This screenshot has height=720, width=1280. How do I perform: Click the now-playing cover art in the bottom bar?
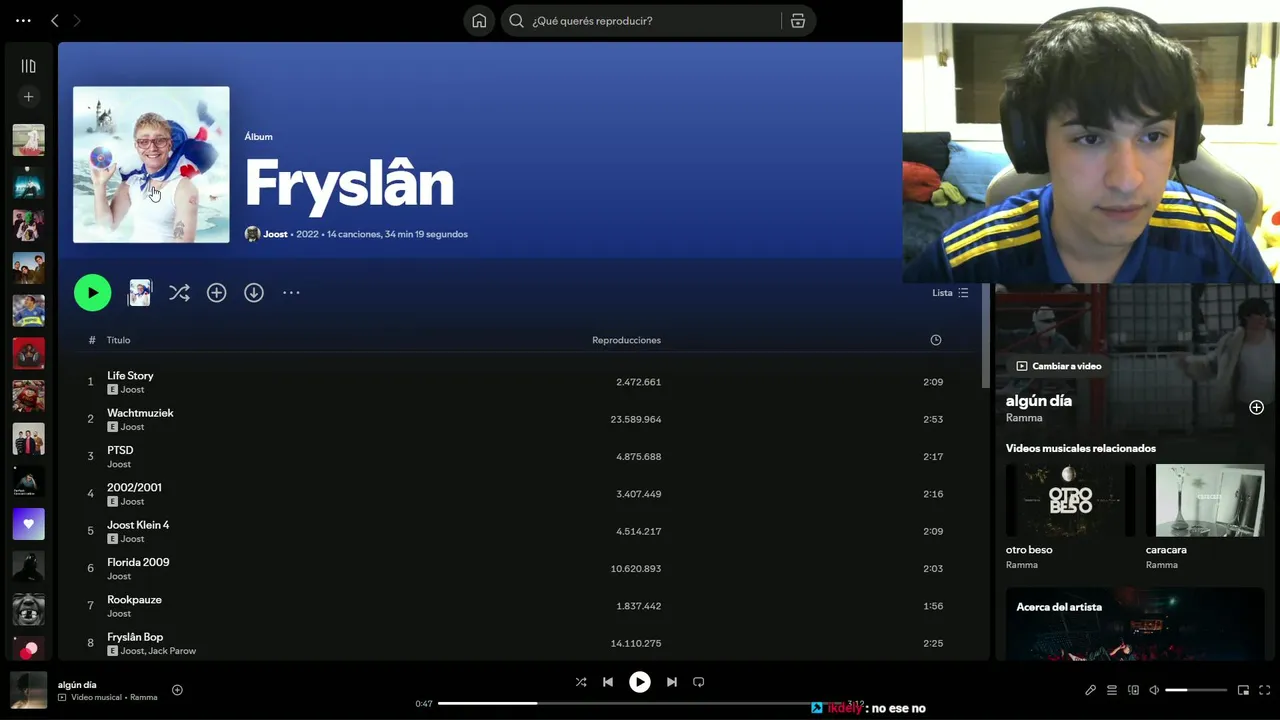28,690
